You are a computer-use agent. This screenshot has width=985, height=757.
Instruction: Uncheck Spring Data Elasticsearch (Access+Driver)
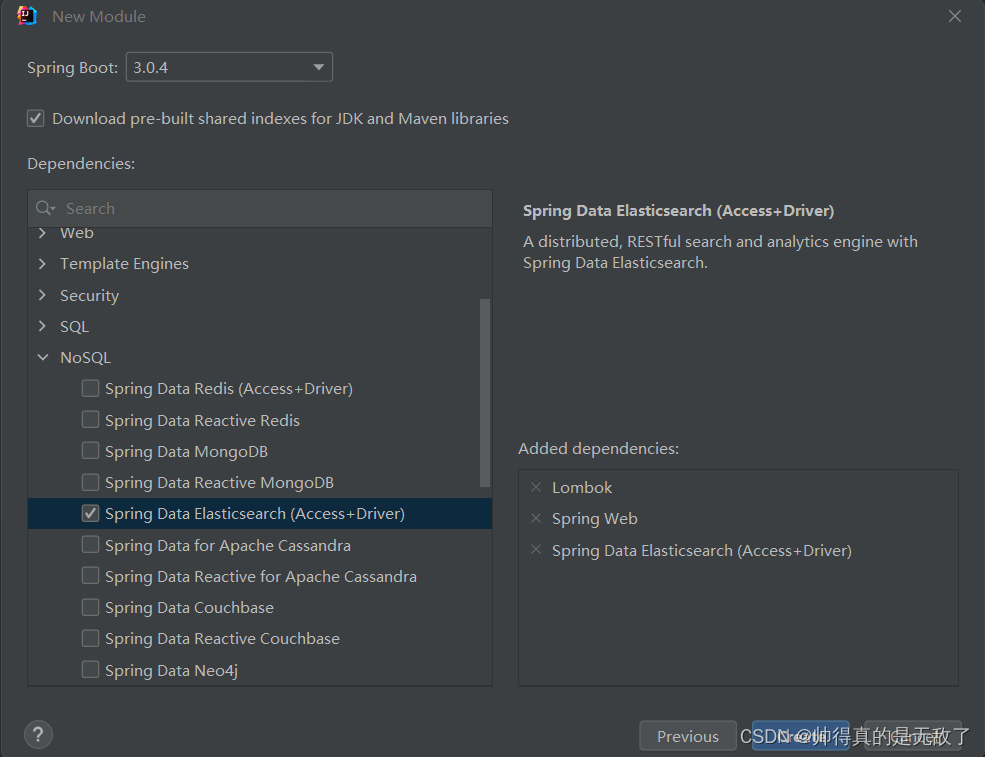click(x=90, y=513)
